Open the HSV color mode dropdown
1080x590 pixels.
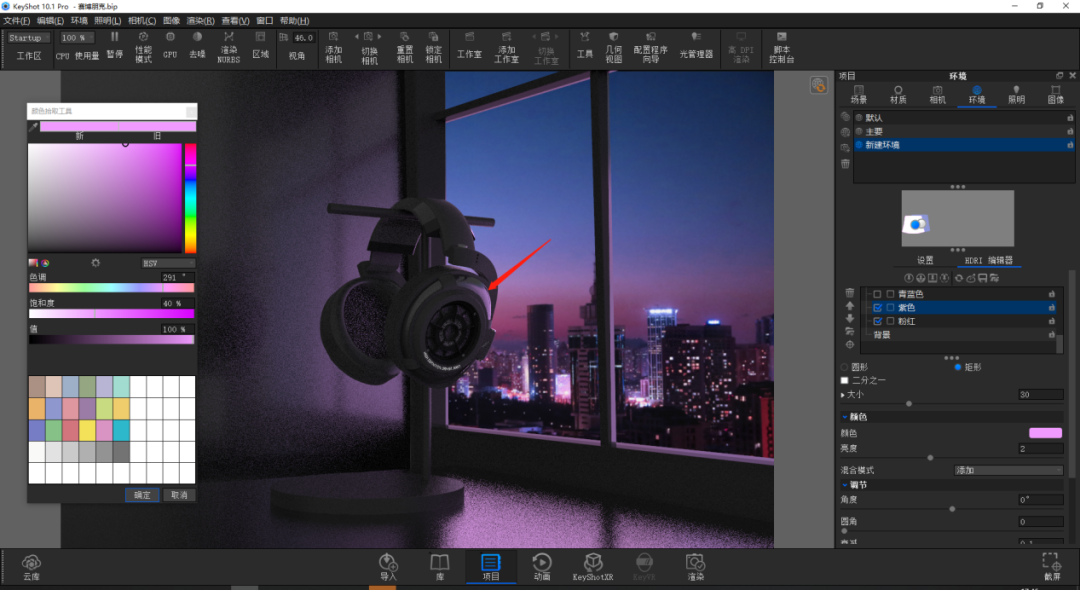click(x=168, y=263)
